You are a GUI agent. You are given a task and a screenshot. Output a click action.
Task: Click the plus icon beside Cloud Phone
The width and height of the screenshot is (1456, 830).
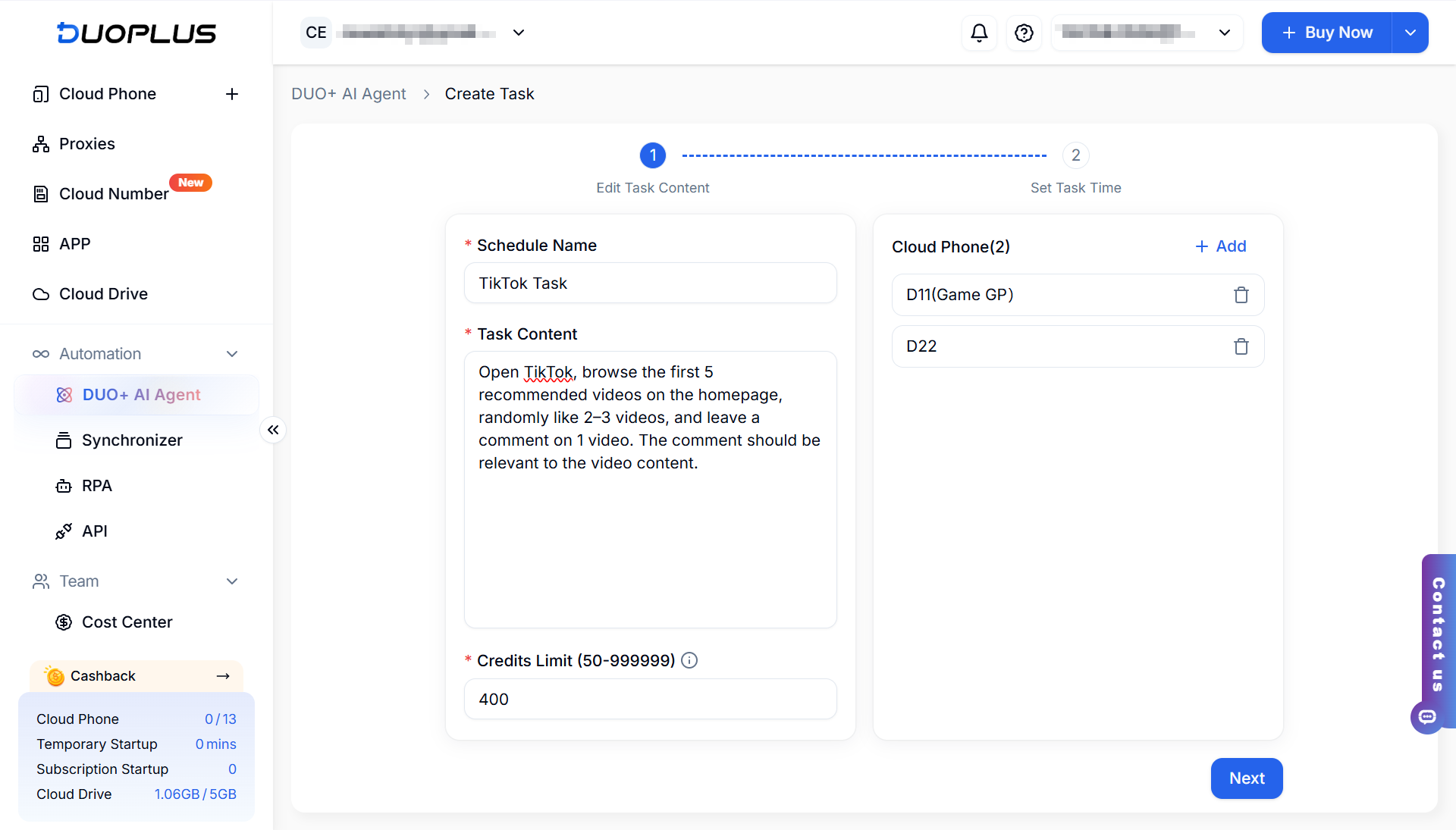(x=232, y=94)
